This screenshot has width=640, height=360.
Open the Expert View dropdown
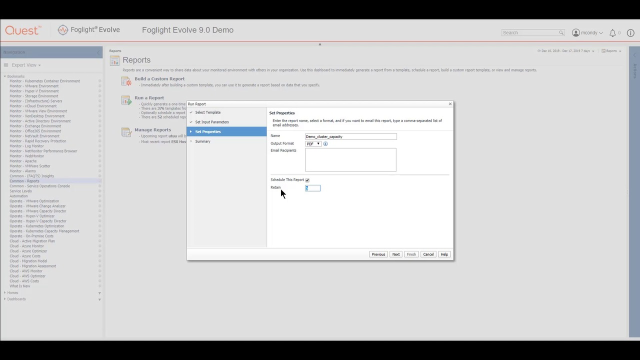coord(26,65)
